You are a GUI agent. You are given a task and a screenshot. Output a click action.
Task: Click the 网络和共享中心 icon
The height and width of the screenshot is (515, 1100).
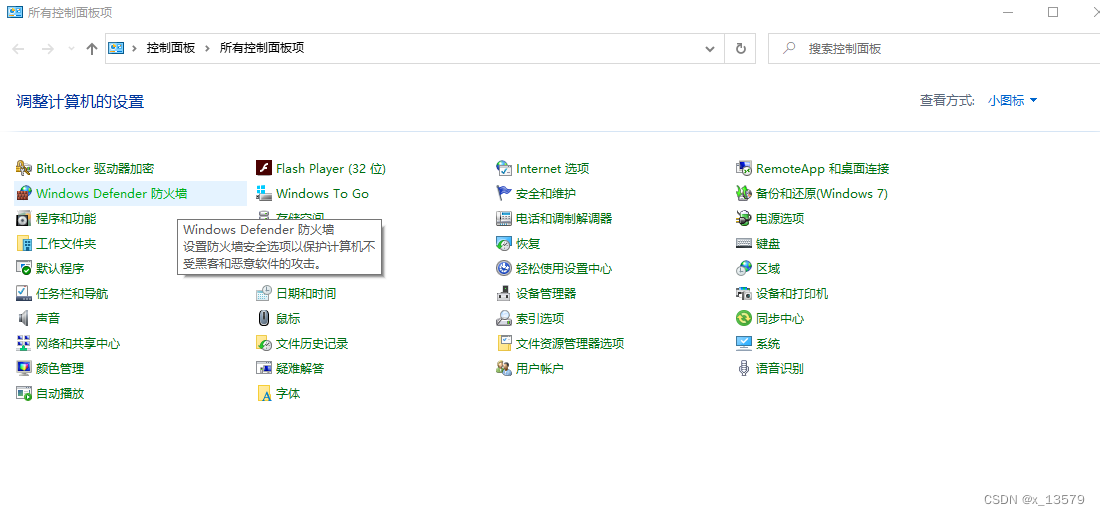(x=24, y=344)
